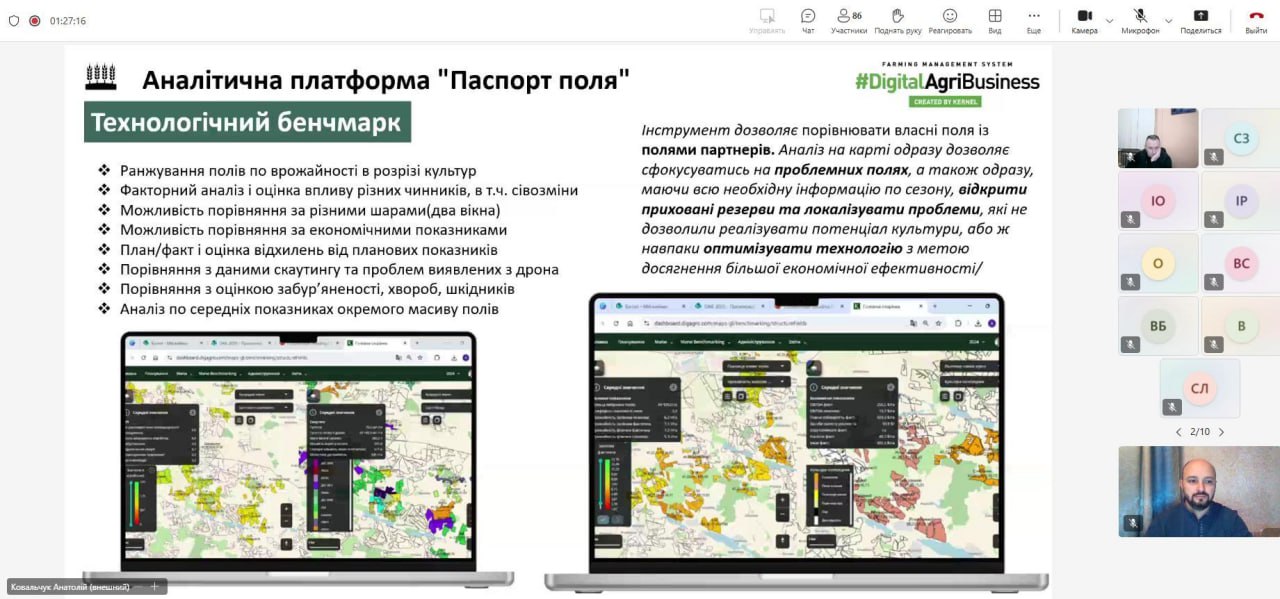Click the red recording indicator icon
The height and width of the screenshot is (599, 1280).
click(x=34, y=20)
